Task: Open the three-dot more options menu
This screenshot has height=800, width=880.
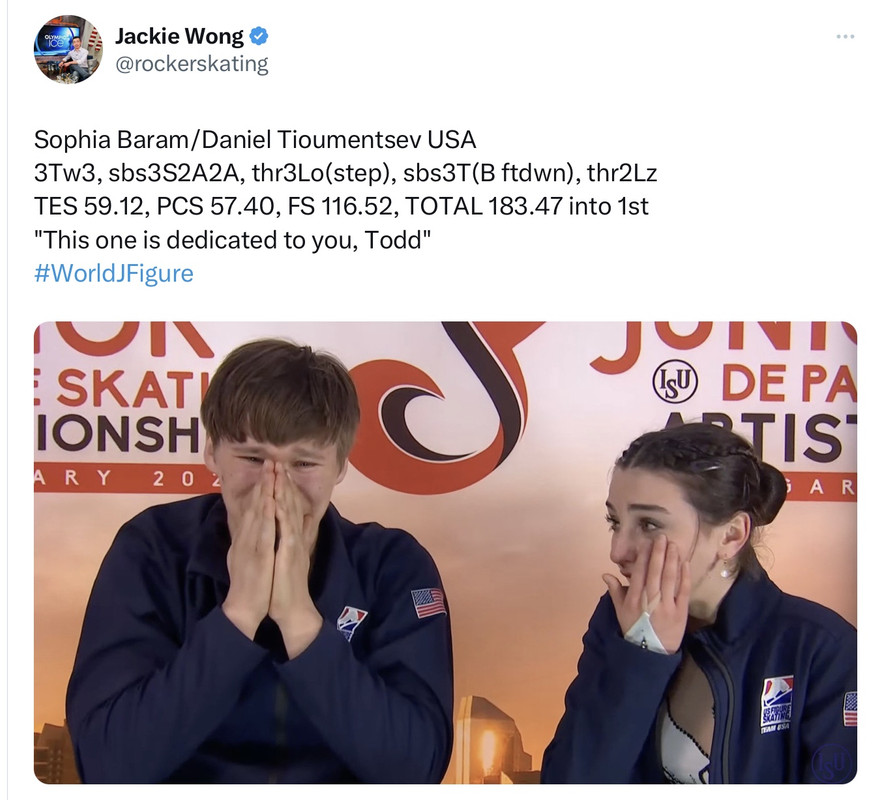Action: point(845,36)
